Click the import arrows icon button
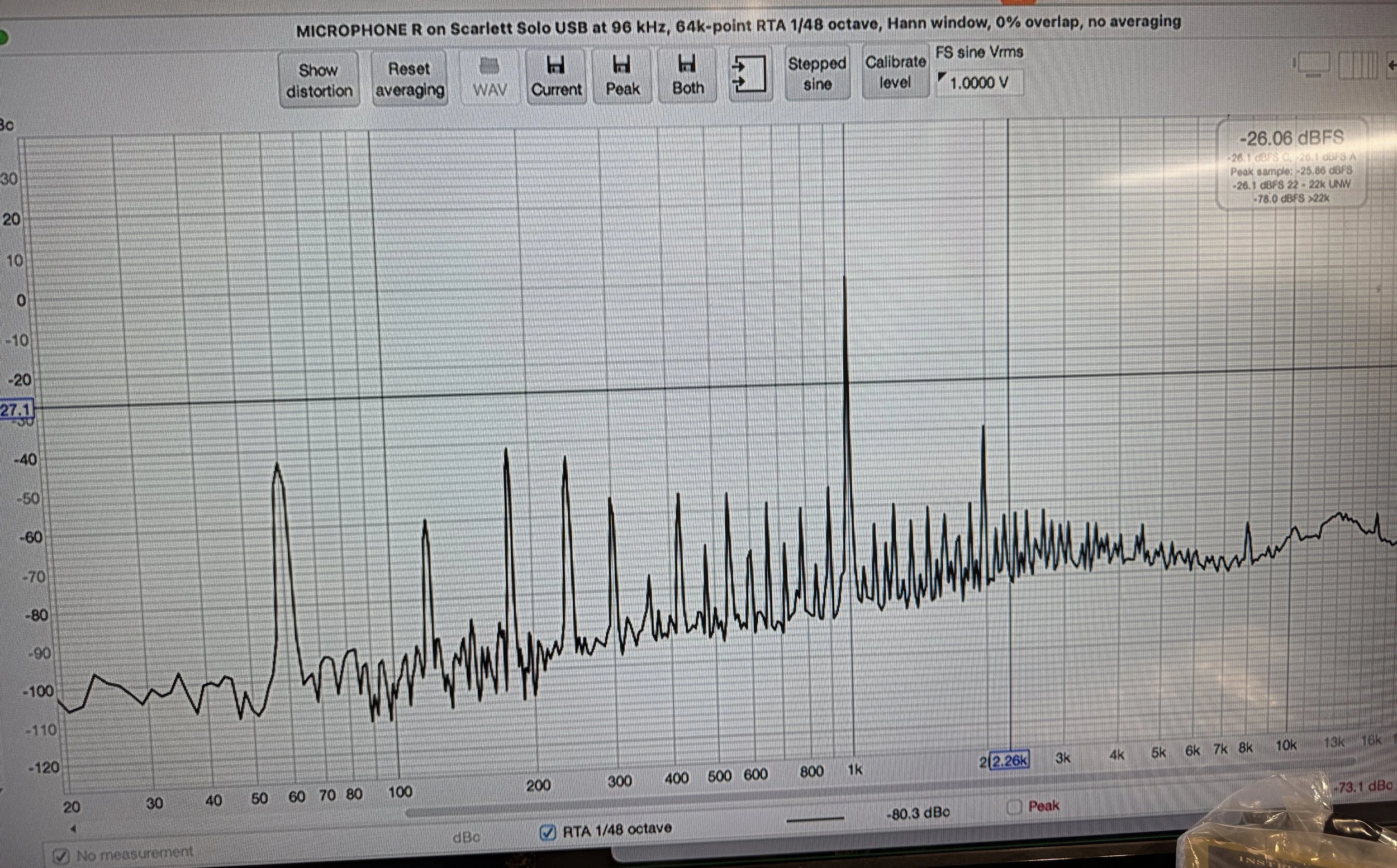The height and width of the screenshot is (868, 1397). (749, 75)
